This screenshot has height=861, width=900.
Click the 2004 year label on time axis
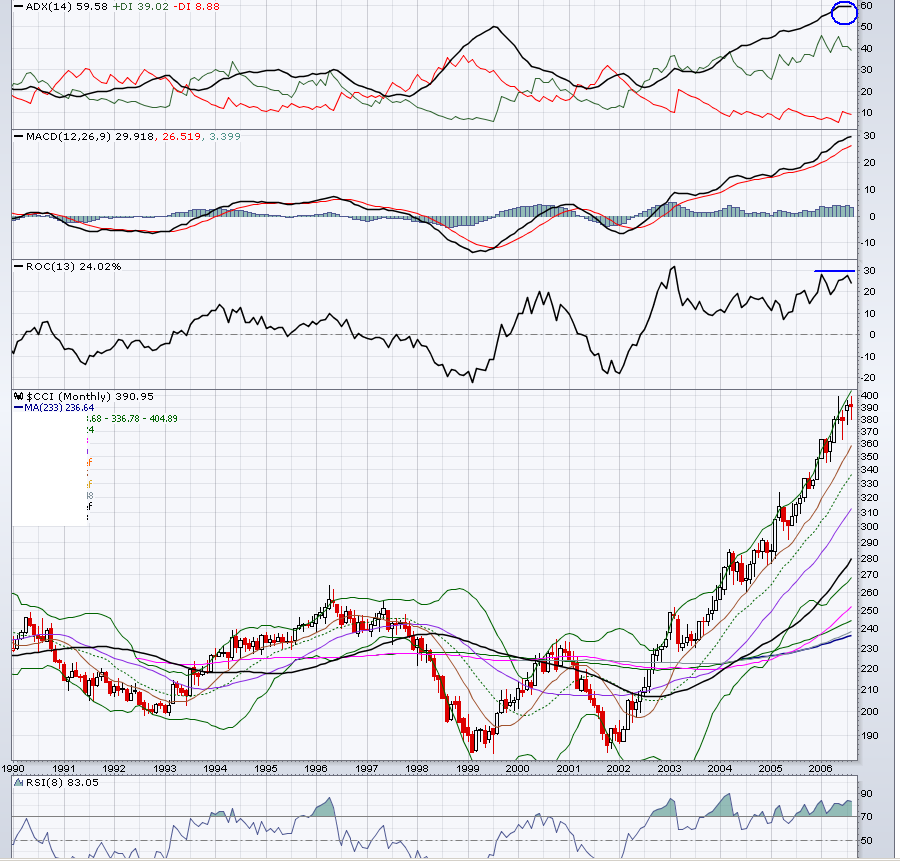click(x=719, y=769)
